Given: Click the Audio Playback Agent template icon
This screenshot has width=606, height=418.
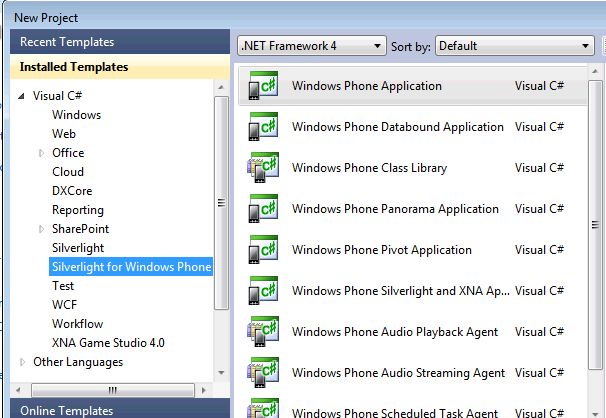Looking at the screenshot, I should tap(263, 331).
